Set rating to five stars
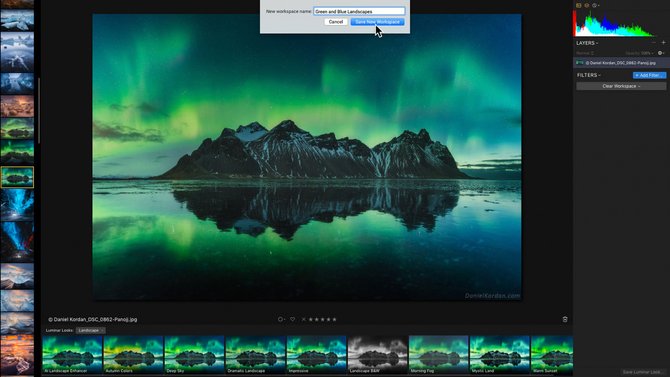670x377 pixels. (x=334, y=319)
